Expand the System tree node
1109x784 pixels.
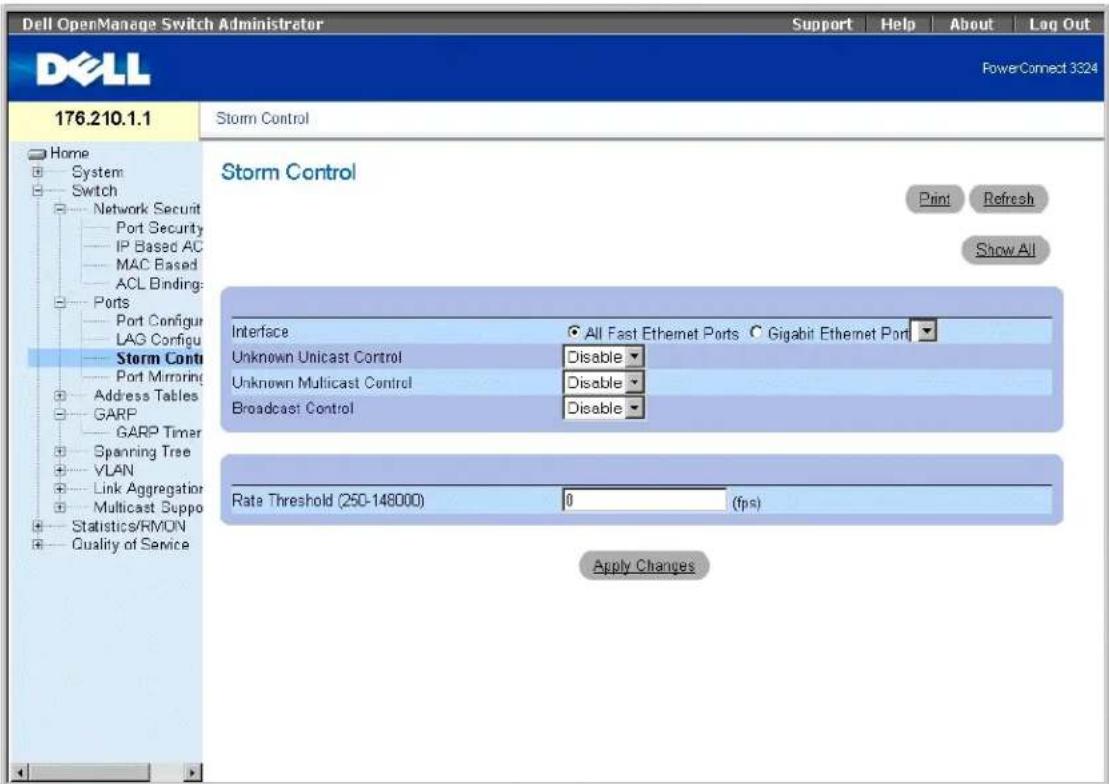coord(37,172)
